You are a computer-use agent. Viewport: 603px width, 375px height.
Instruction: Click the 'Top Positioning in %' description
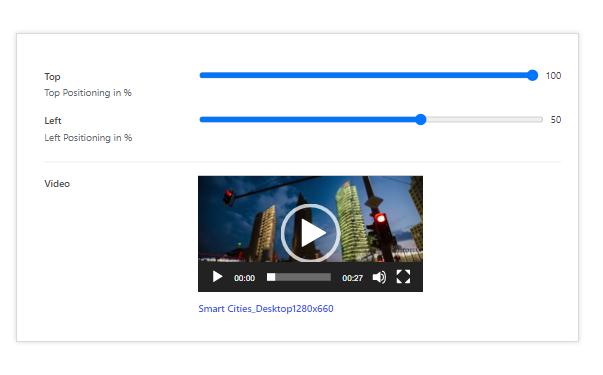coord(88,93)
